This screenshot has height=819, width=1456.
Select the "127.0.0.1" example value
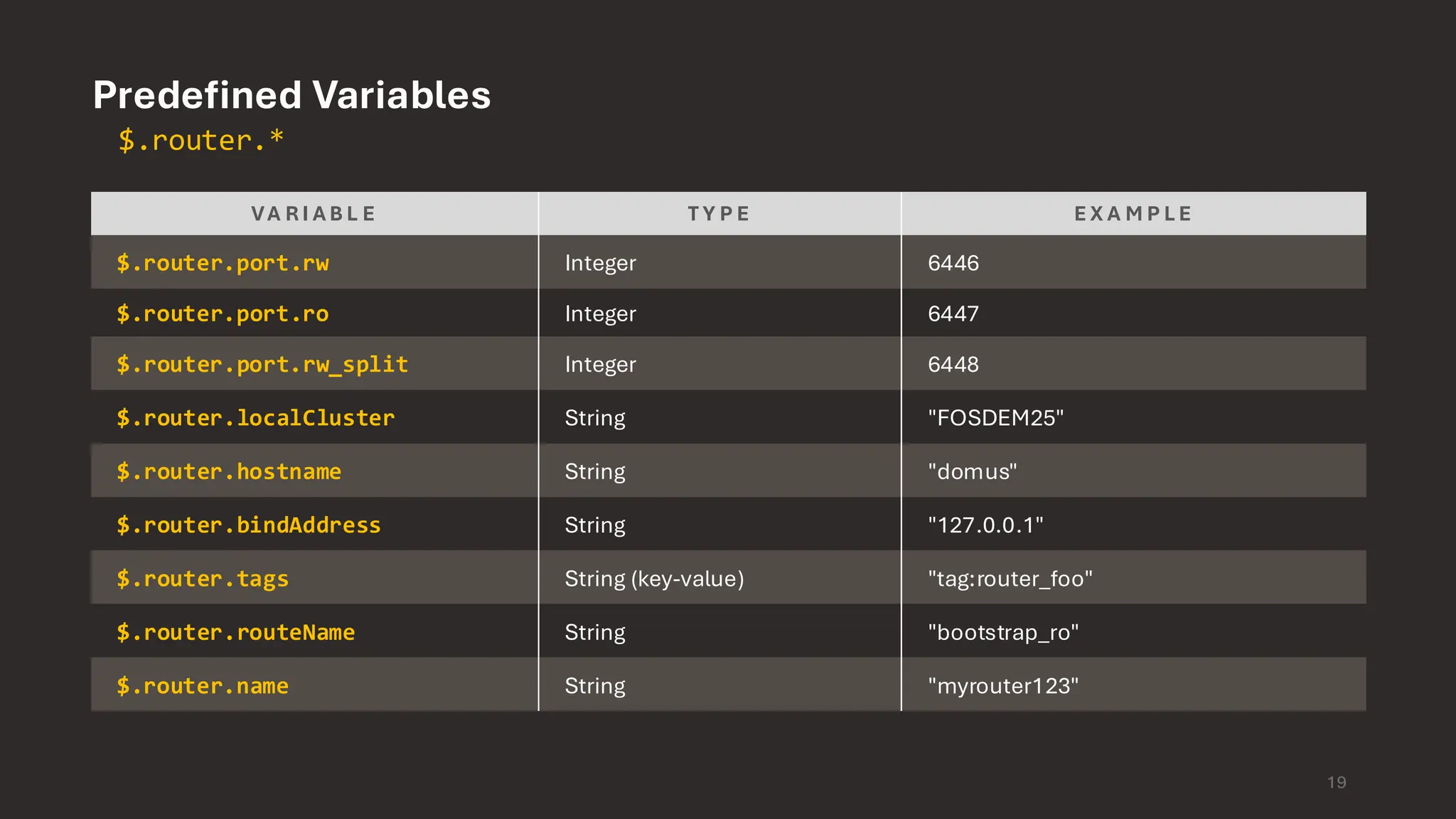(985, 525)
